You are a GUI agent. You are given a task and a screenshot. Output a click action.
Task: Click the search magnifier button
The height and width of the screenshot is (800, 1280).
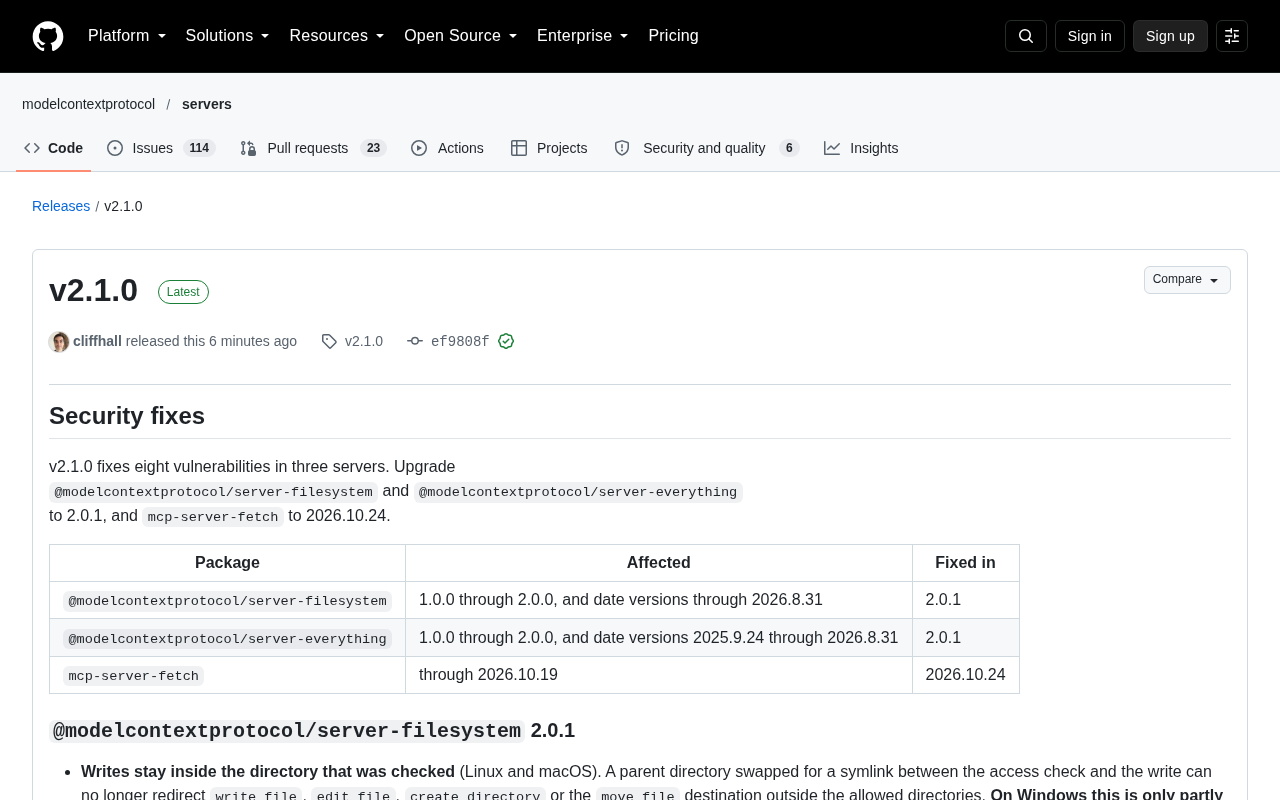(1026, 36)
